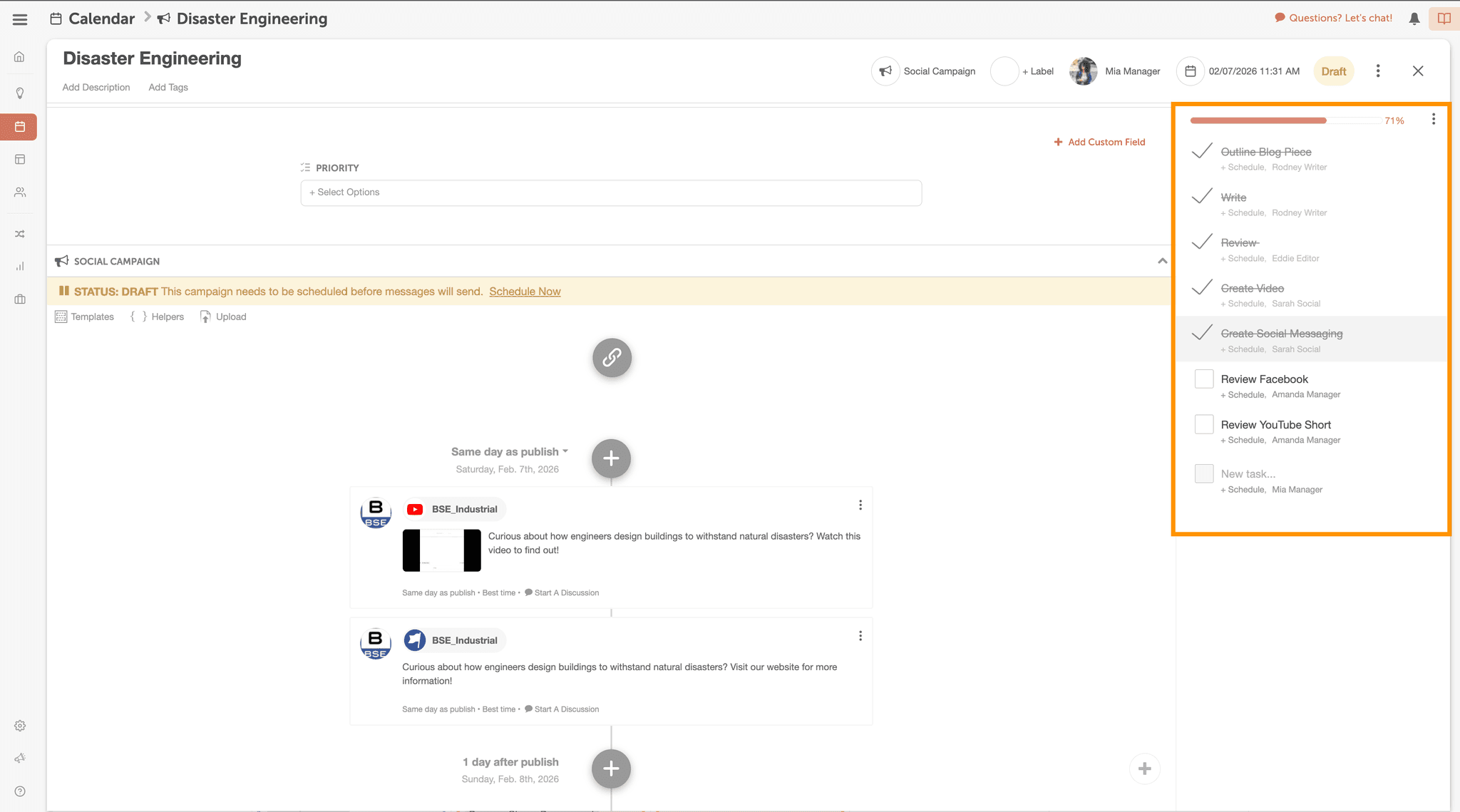Open the Team members icon in sidebar

click(19, 192)
